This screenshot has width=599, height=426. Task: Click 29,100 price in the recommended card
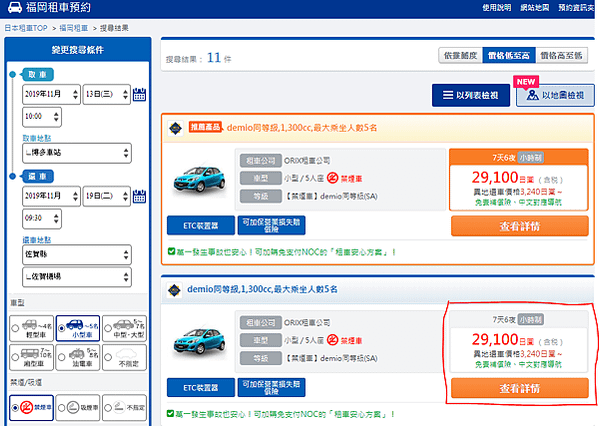click(495, 178)
